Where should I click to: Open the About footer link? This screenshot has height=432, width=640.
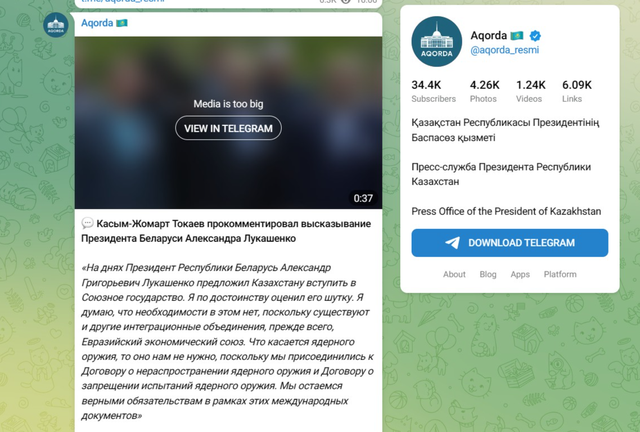(x=454, y=274)
